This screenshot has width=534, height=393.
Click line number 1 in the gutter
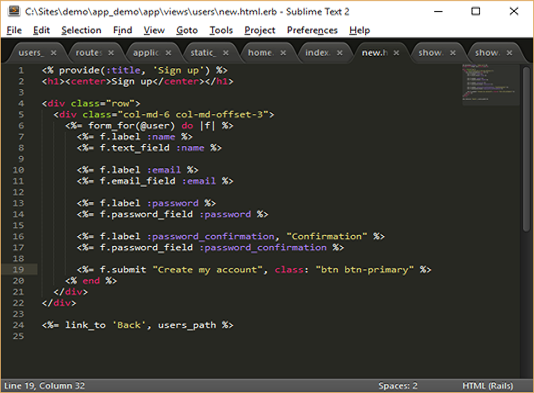21,70
